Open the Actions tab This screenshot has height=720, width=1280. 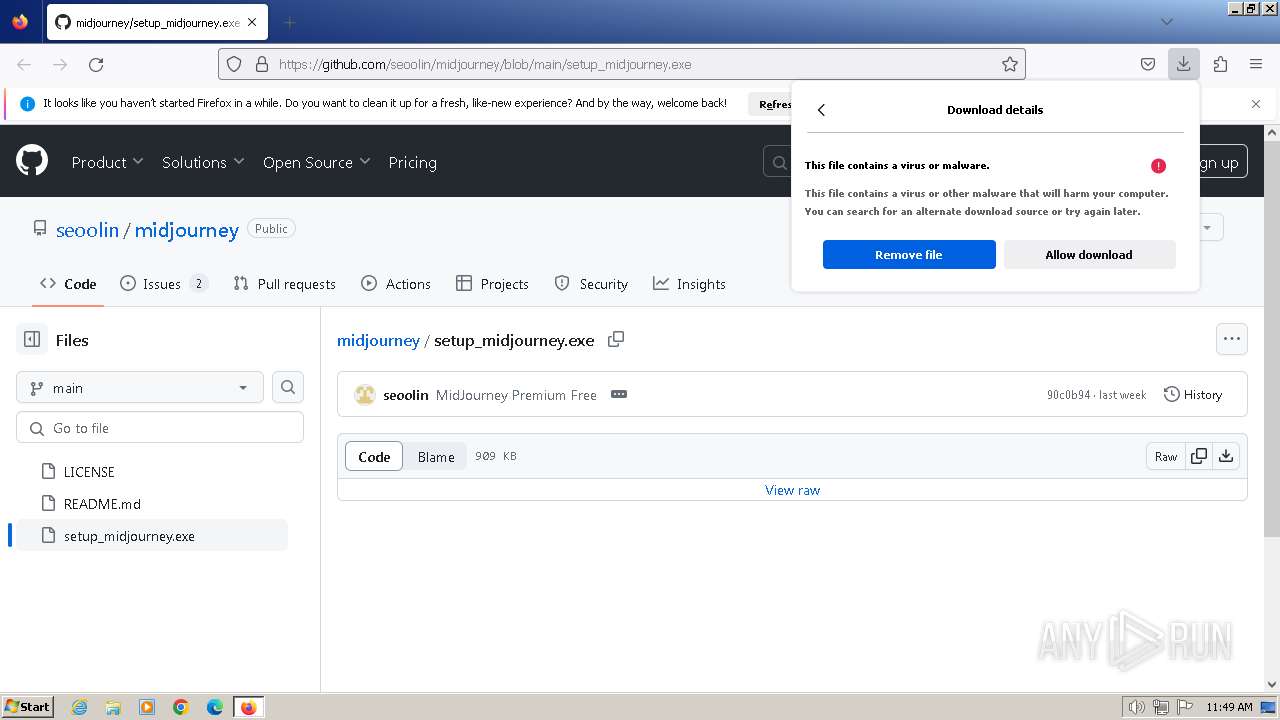[396, 284]
